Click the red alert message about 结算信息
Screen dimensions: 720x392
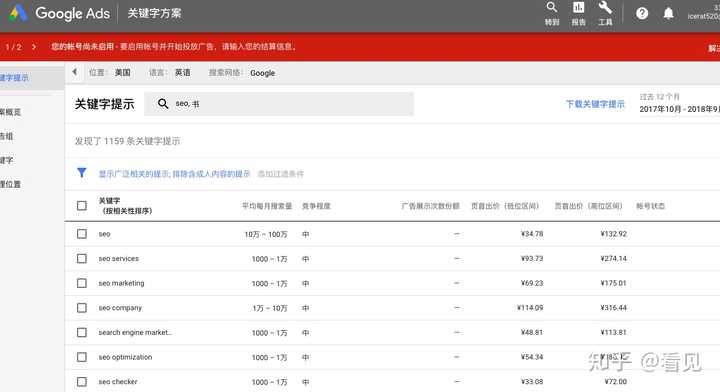click(174, 47)
